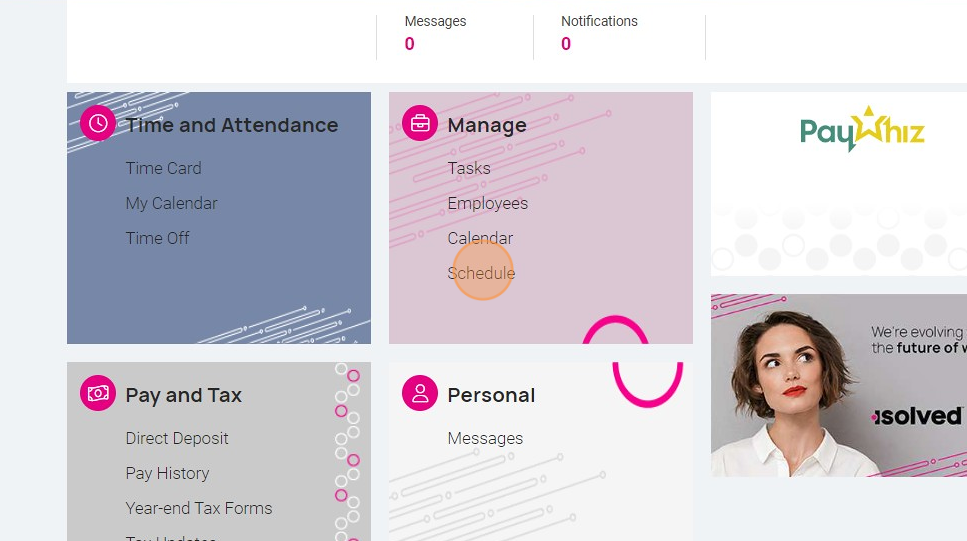Click the isolved banner with the woman
Viewport: 967px width, 541px height.
click(x=839, y=386)
